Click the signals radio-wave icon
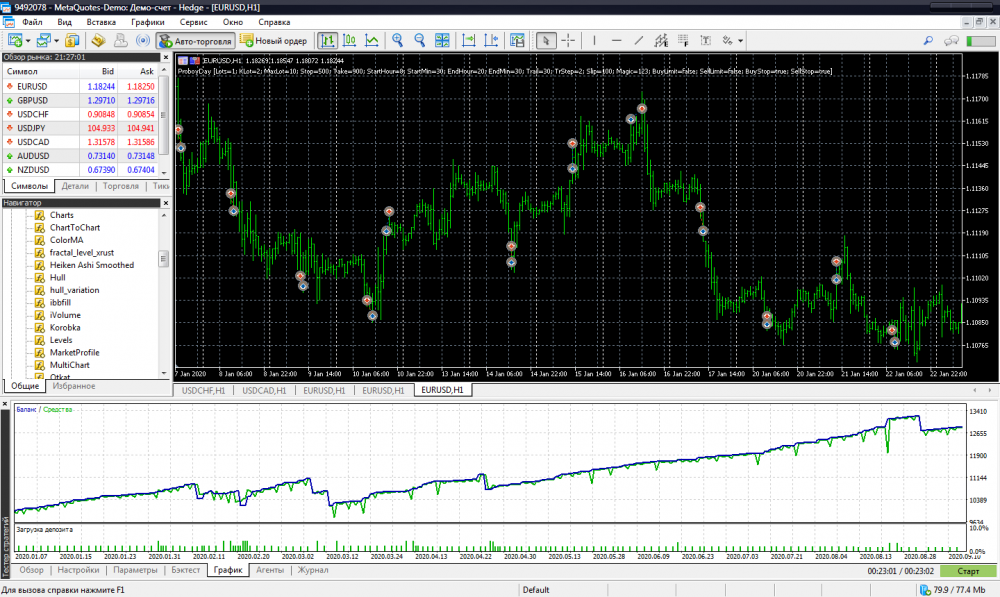The height and width of the screenshot is (597, 1000). 143,41
